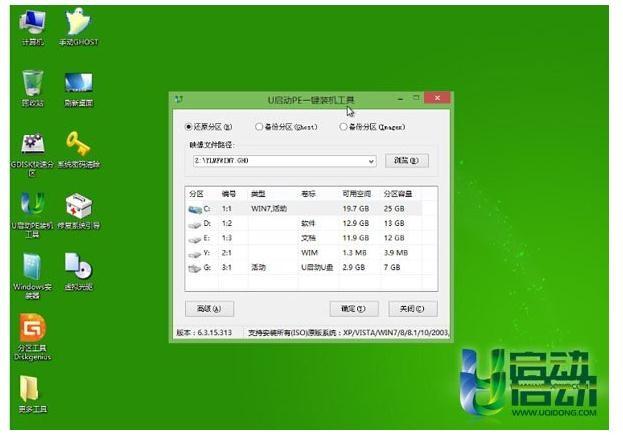
Task: Minimize the U启动PE一键装机工具 window
Action: point(400,98)
